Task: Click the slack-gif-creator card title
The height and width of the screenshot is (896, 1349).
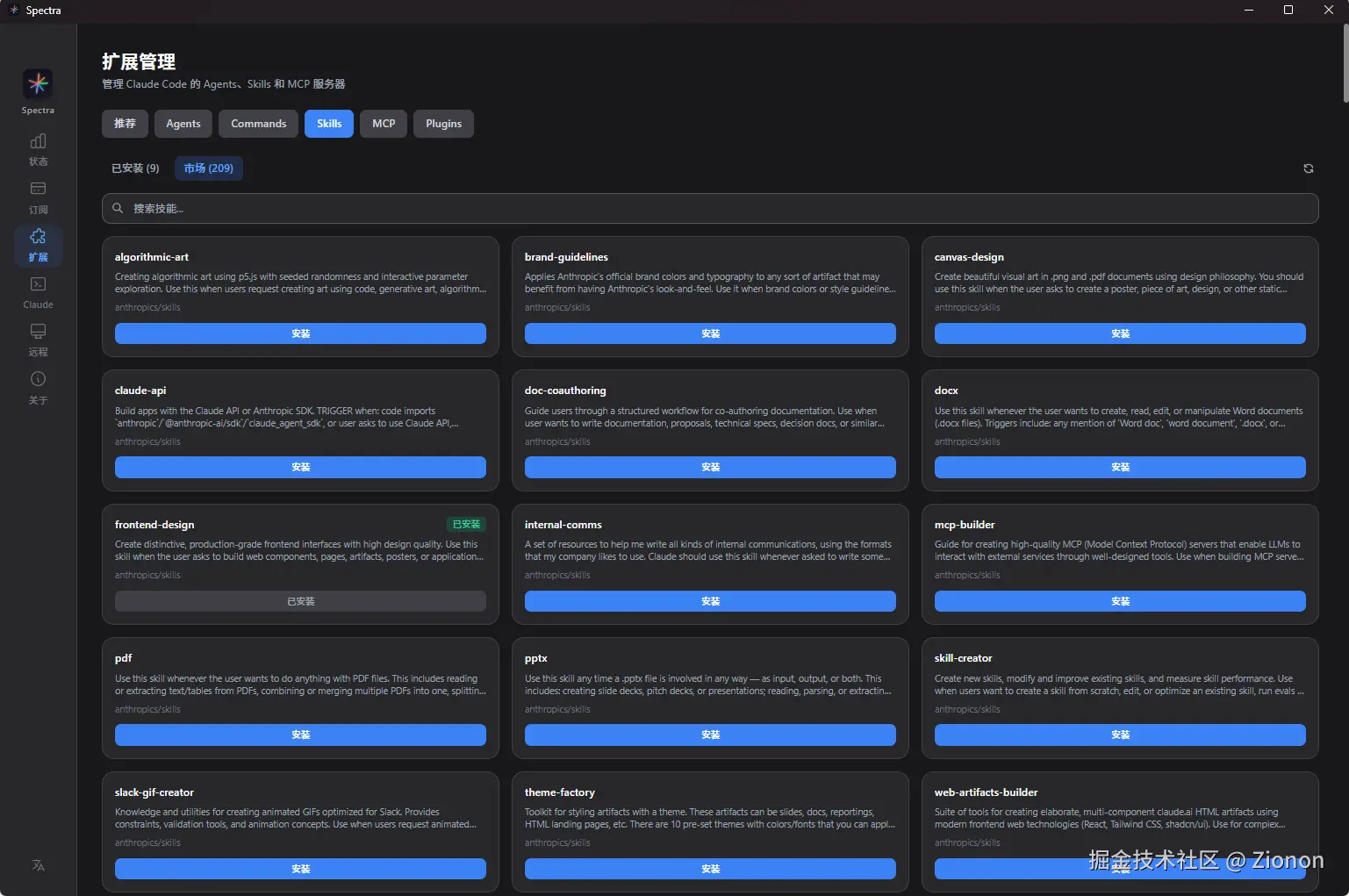Action: coord(154,792)
